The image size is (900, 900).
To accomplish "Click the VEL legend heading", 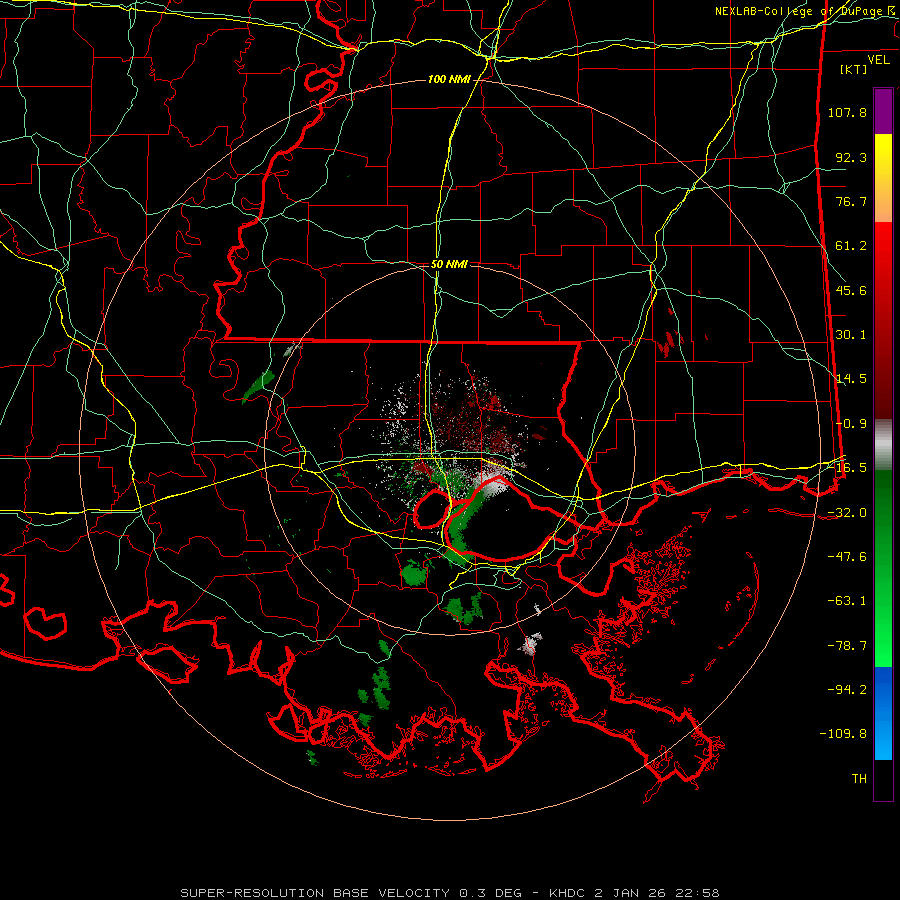I will 878,60.
